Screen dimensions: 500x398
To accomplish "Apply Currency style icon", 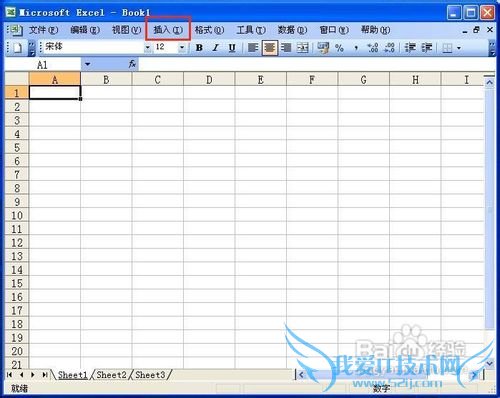I will [323, 48].
